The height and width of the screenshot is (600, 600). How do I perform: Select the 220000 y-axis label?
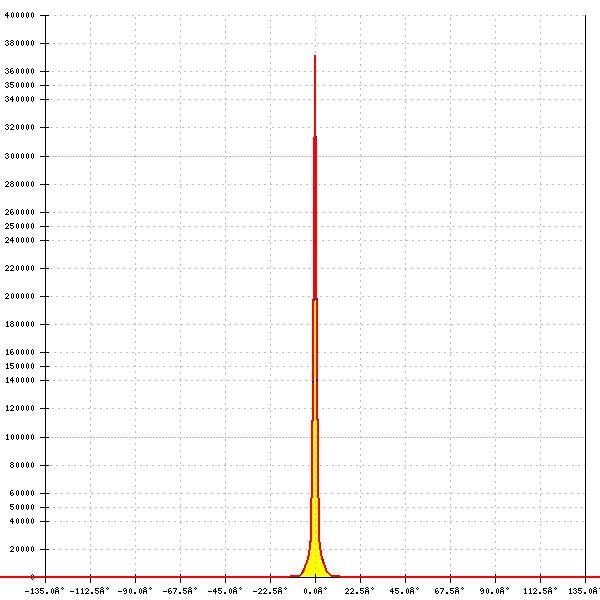(20, 268)
